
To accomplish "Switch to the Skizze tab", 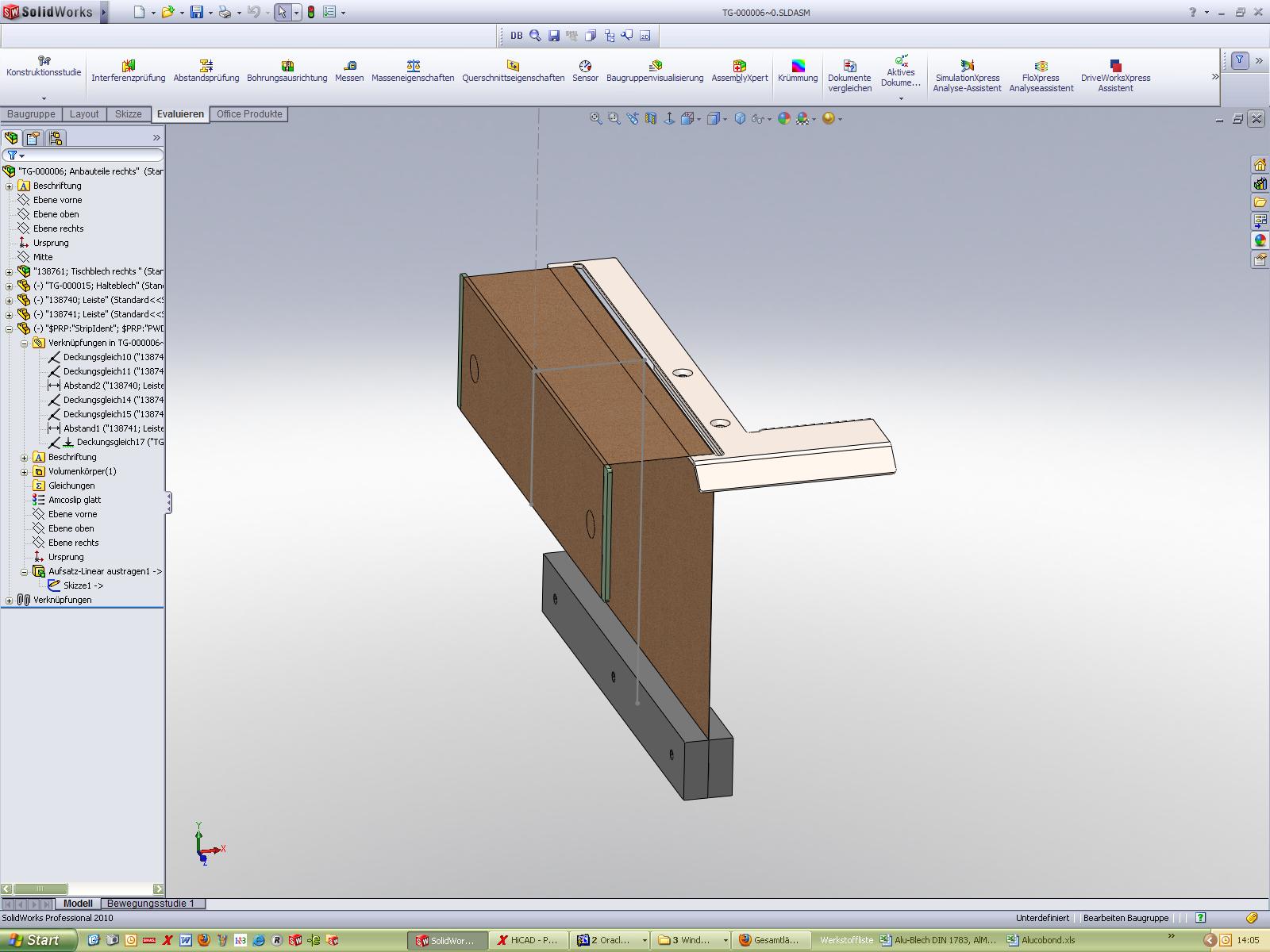I will [x=129, y=114].
